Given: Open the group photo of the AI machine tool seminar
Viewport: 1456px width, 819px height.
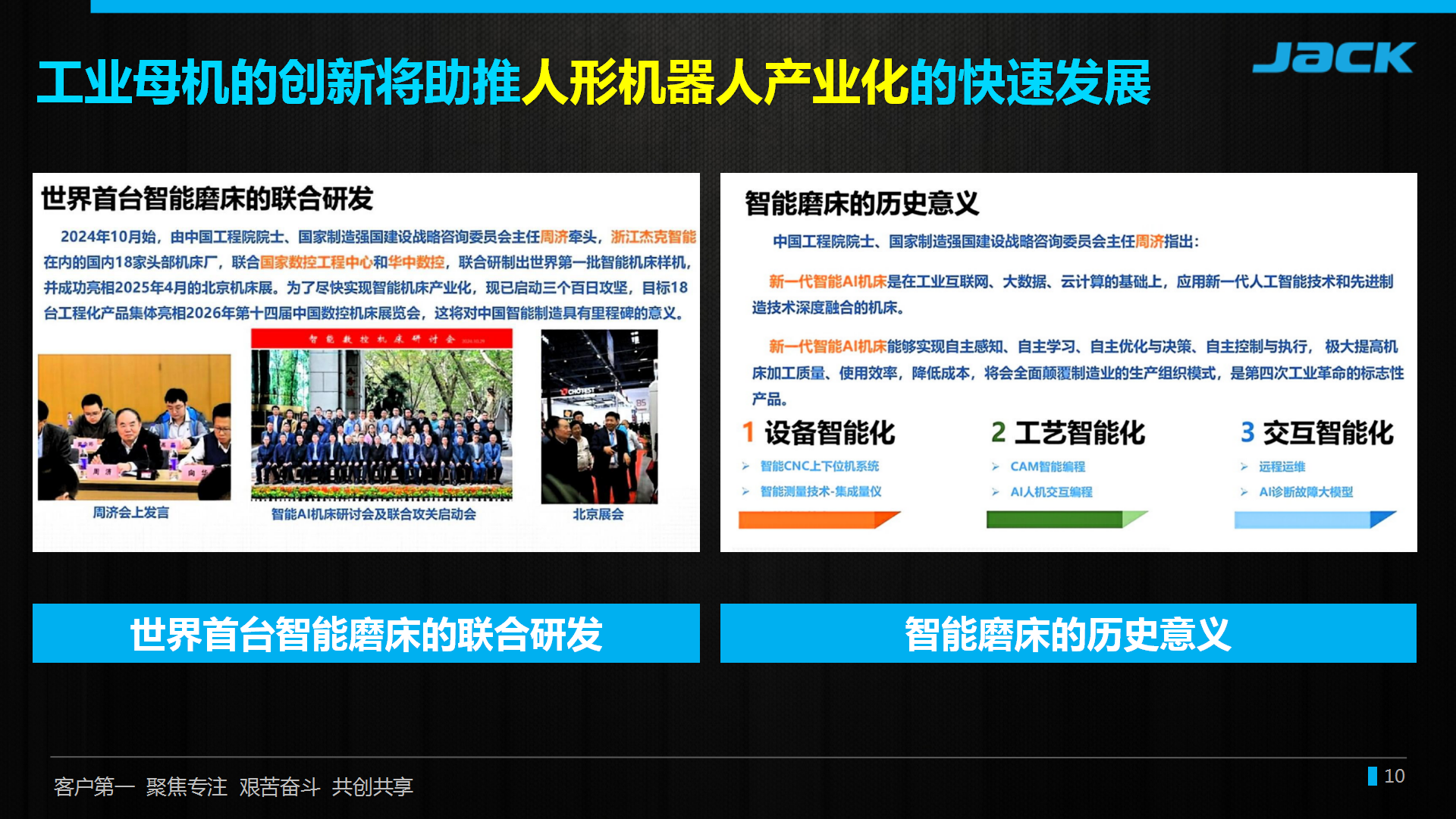Looking at the screenshot, I should point(381,415).
